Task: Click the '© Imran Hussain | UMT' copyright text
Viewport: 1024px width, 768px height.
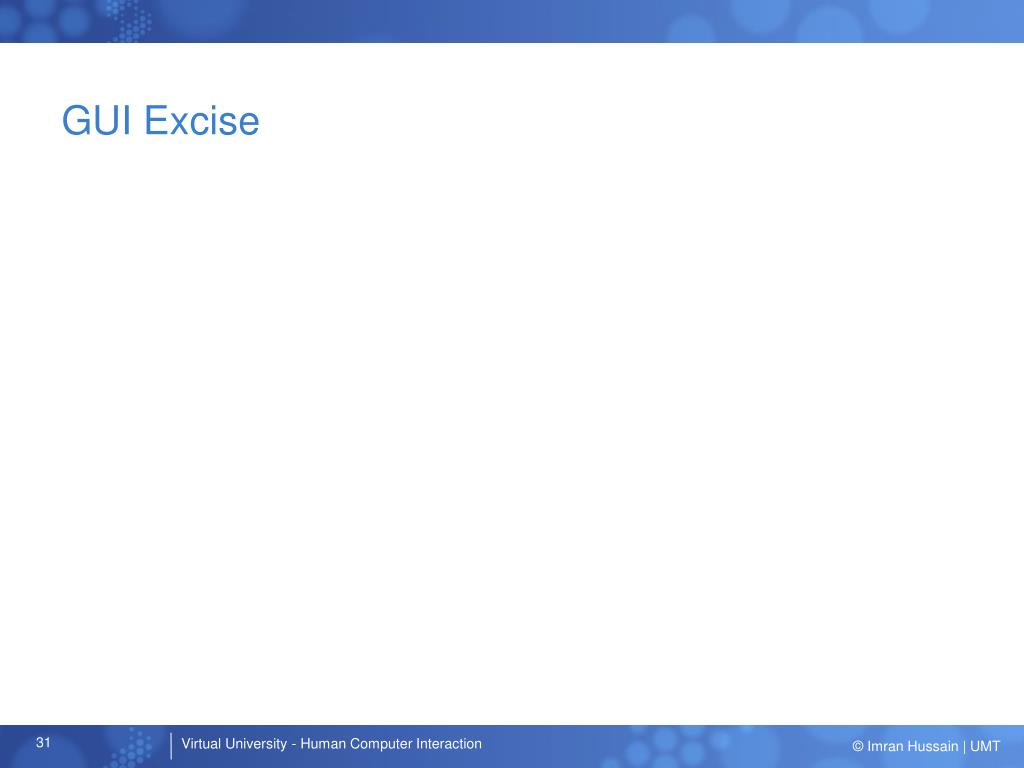Action: click(925, 746)
